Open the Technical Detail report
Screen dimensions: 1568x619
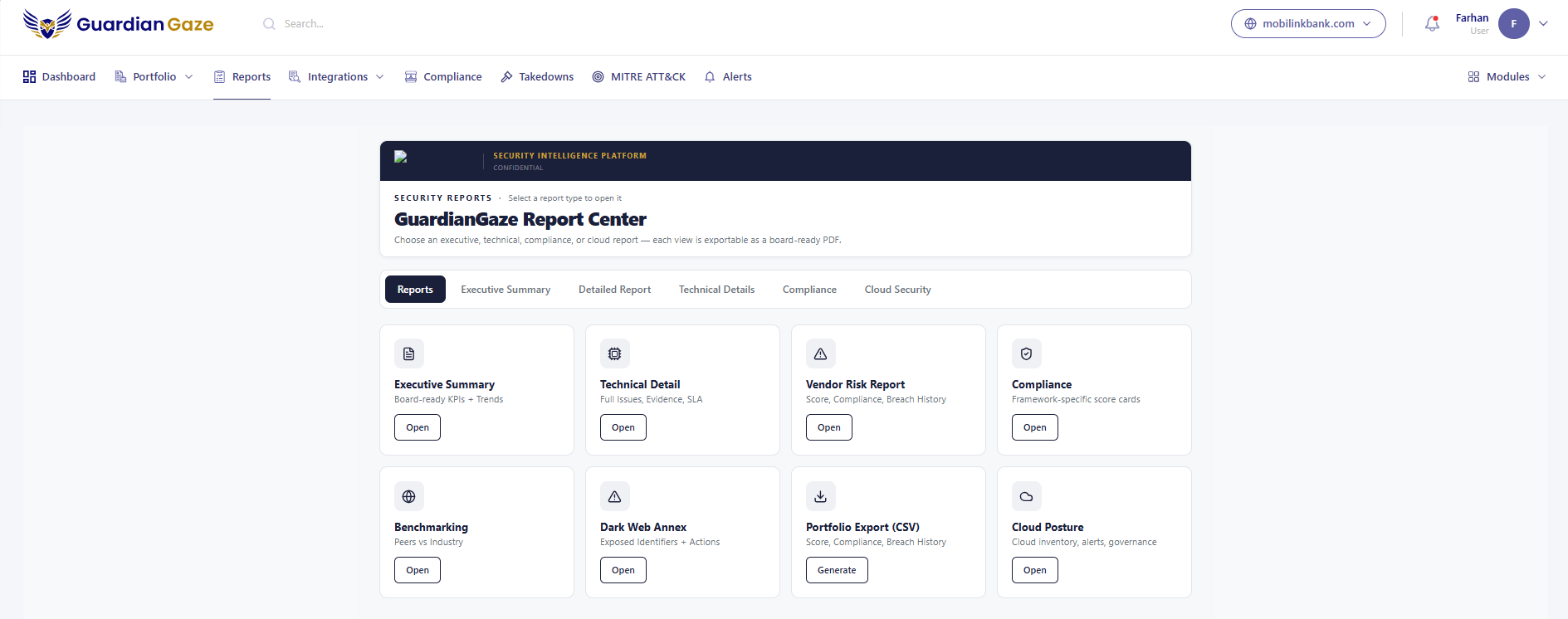click(623, 427)
